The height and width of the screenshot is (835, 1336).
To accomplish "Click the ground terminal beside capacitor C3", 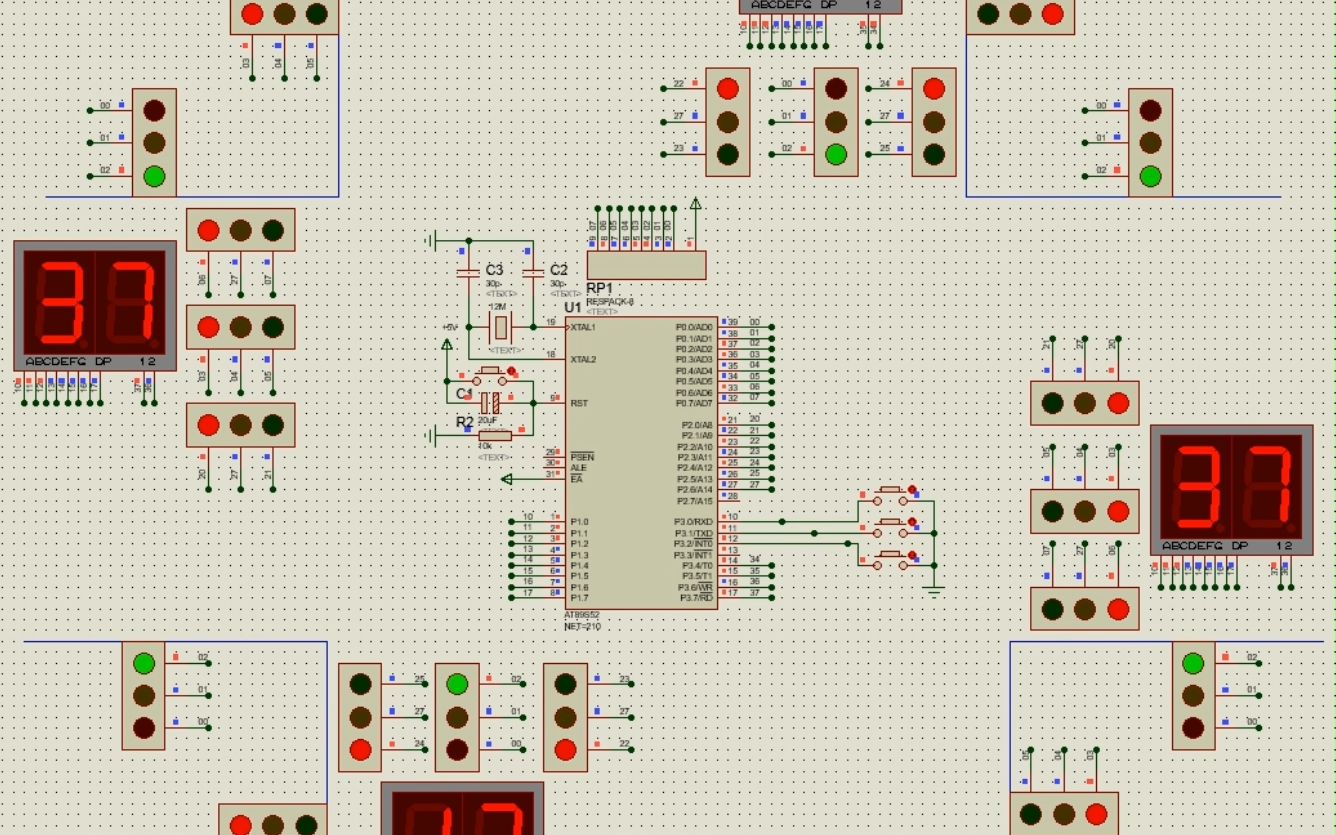I will (431, 240).
